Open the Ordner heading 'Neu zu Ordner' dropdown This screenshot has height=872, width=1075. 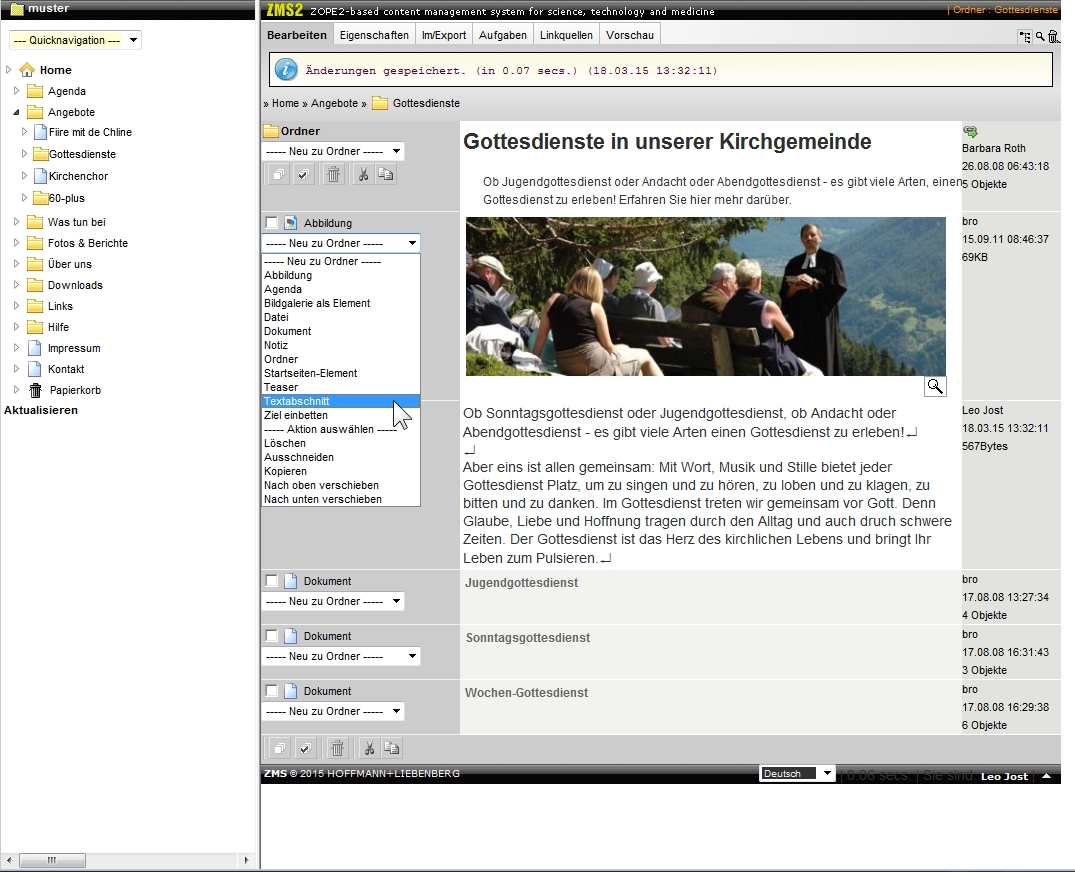pos(333,151)
